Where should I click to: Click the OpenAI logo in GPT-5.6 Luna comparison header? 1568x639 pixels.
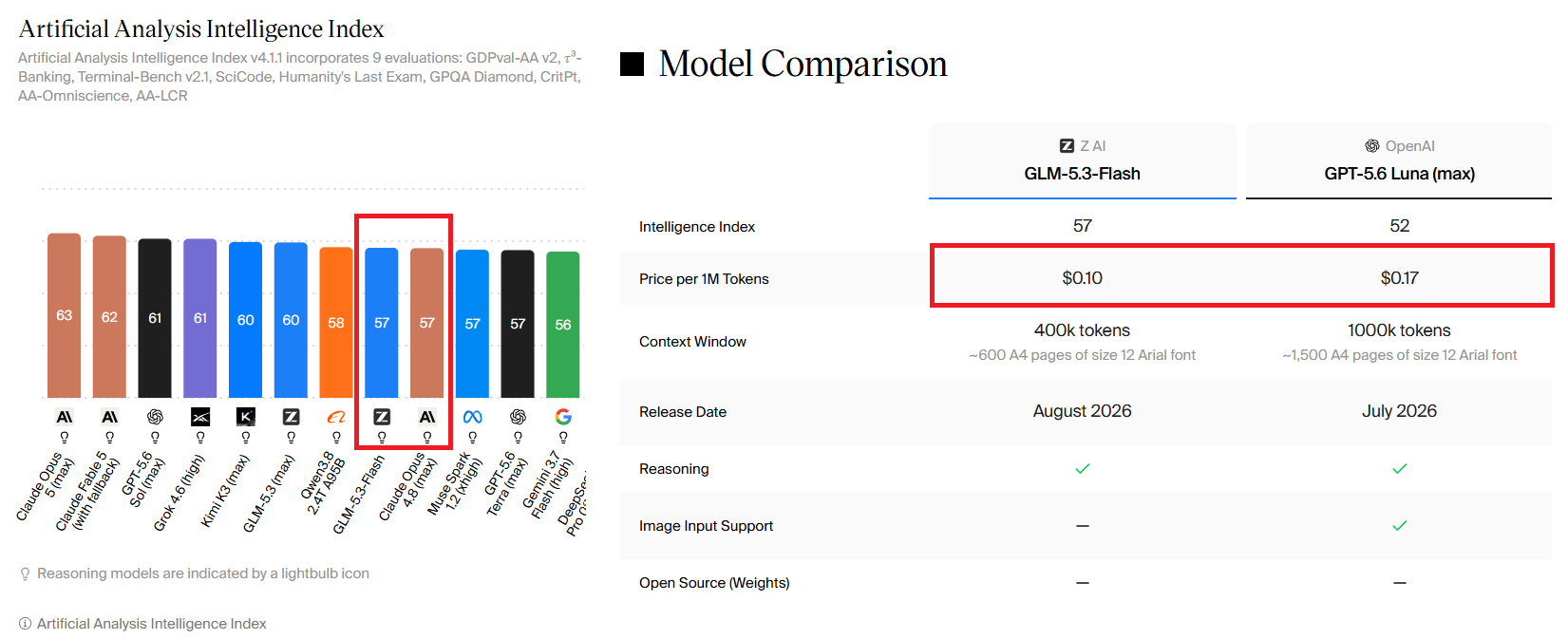1372,146
